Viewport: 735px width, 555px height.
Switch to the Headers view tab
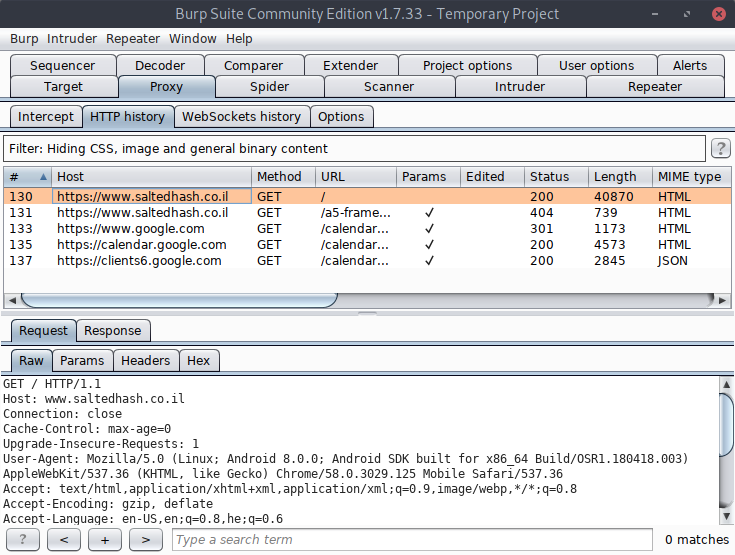(145, 360)
